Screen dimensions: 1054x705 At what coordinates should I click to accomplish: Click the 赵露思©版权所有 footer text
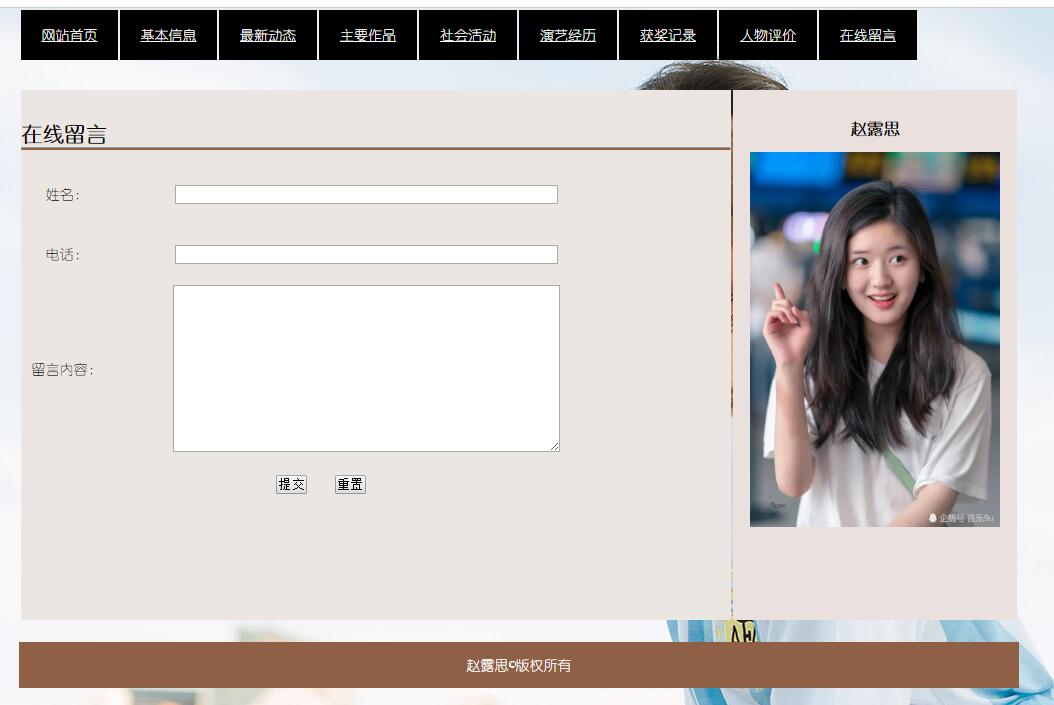[x=518, y=665]
